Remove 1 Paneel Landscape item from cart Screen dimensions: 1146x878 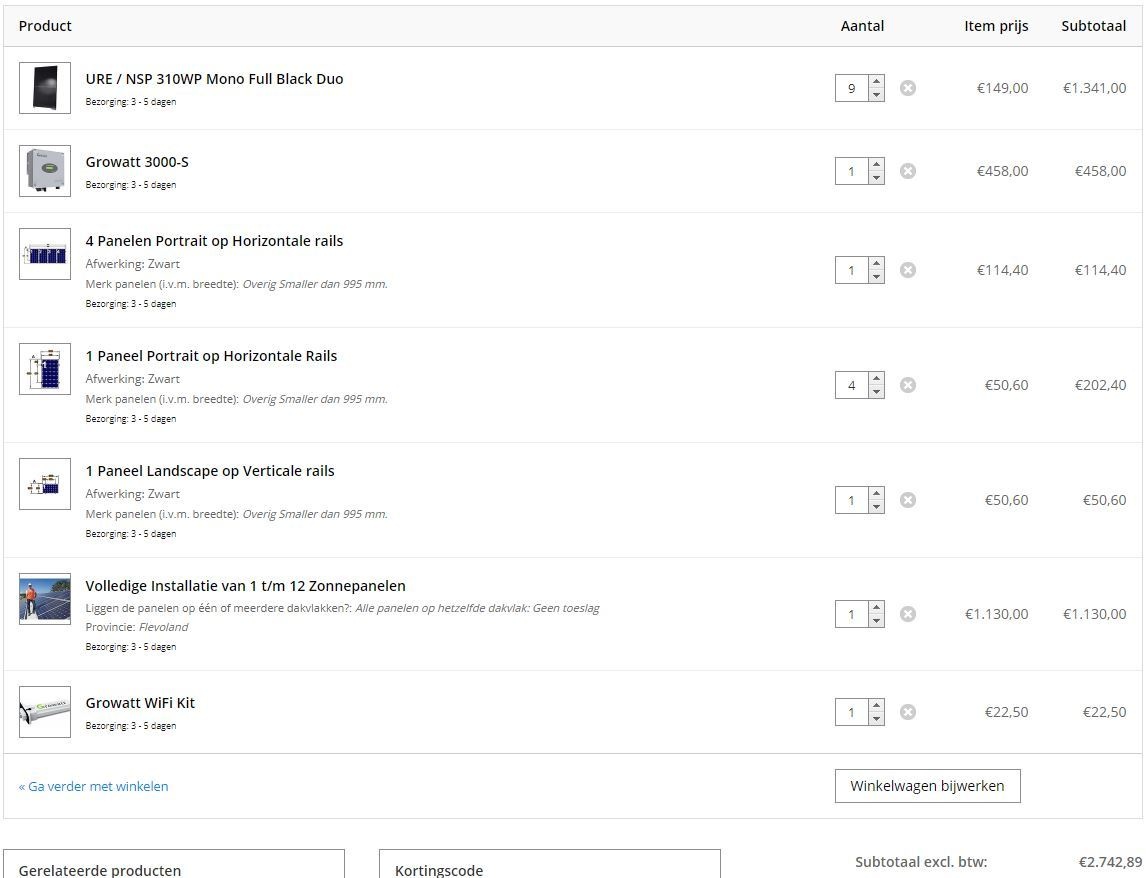pyautogui.click(x=907, y=500)
